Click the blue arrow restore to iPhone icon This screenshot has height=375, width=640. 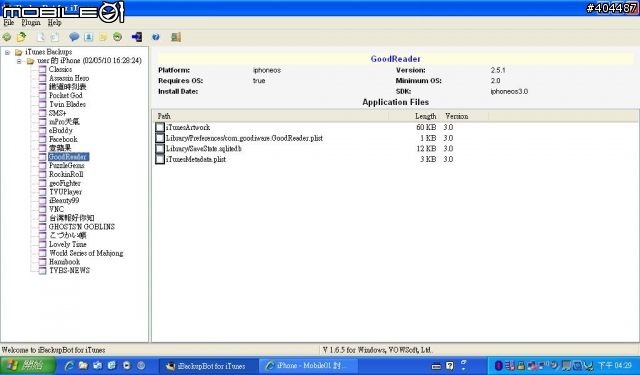[x=137, y=37]
